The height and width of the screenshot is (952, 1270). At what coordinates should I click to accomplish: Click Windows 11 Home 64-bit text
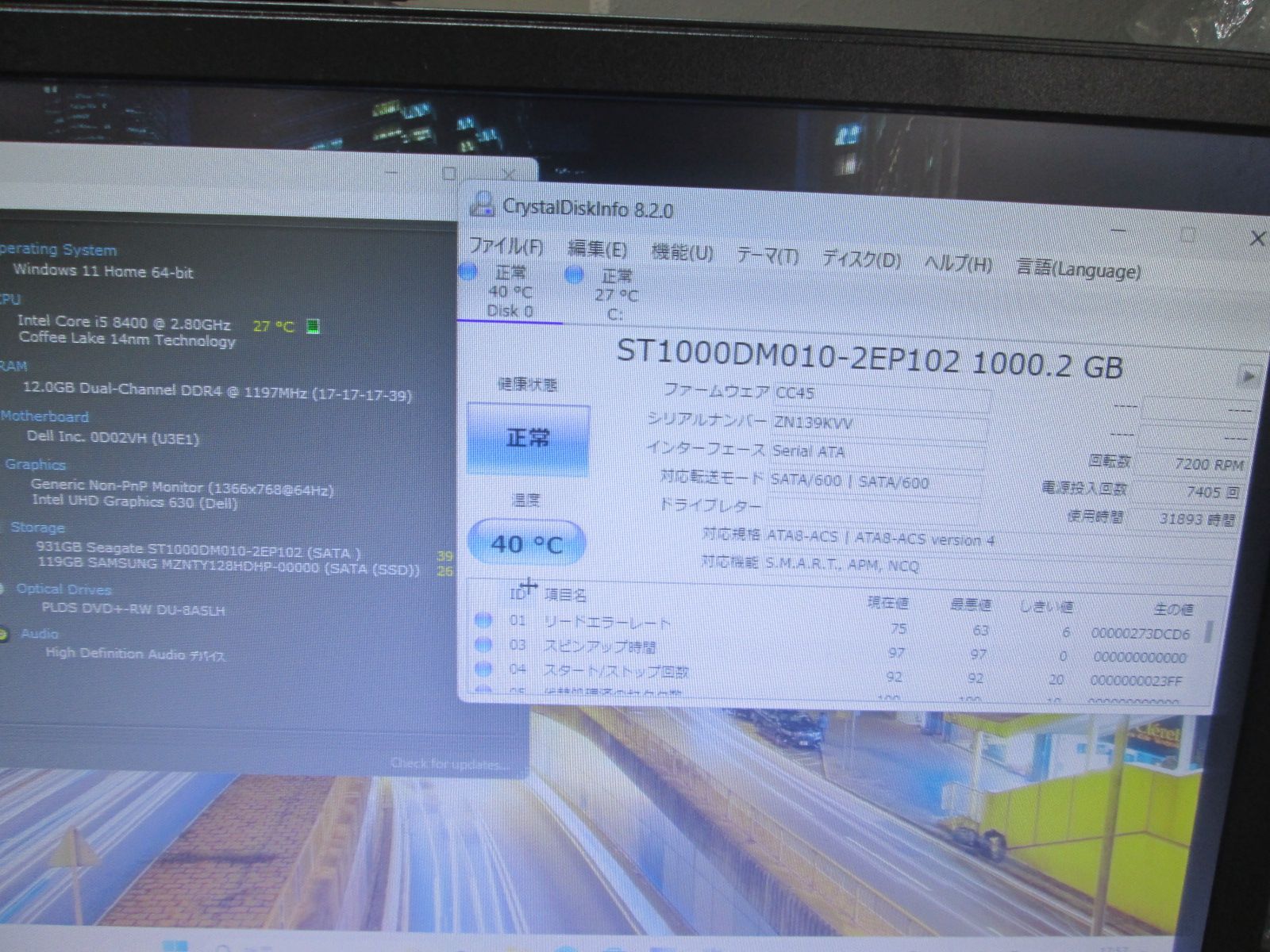(103, 271)
